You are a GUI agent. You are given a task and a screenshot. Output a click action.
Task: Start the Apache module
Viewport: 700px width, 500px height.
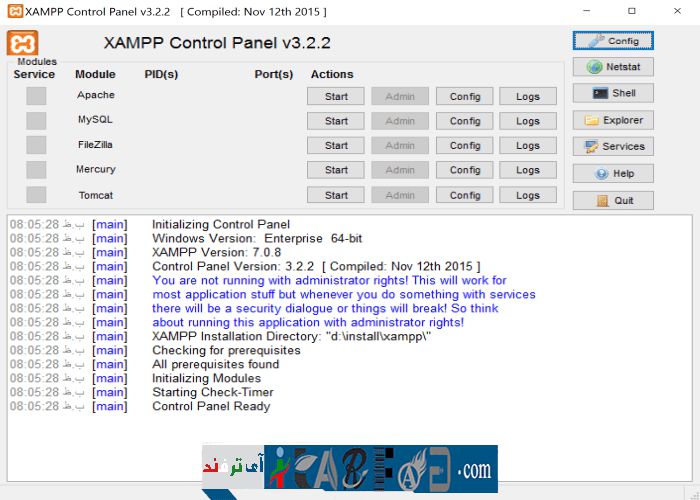click(336, 96)
